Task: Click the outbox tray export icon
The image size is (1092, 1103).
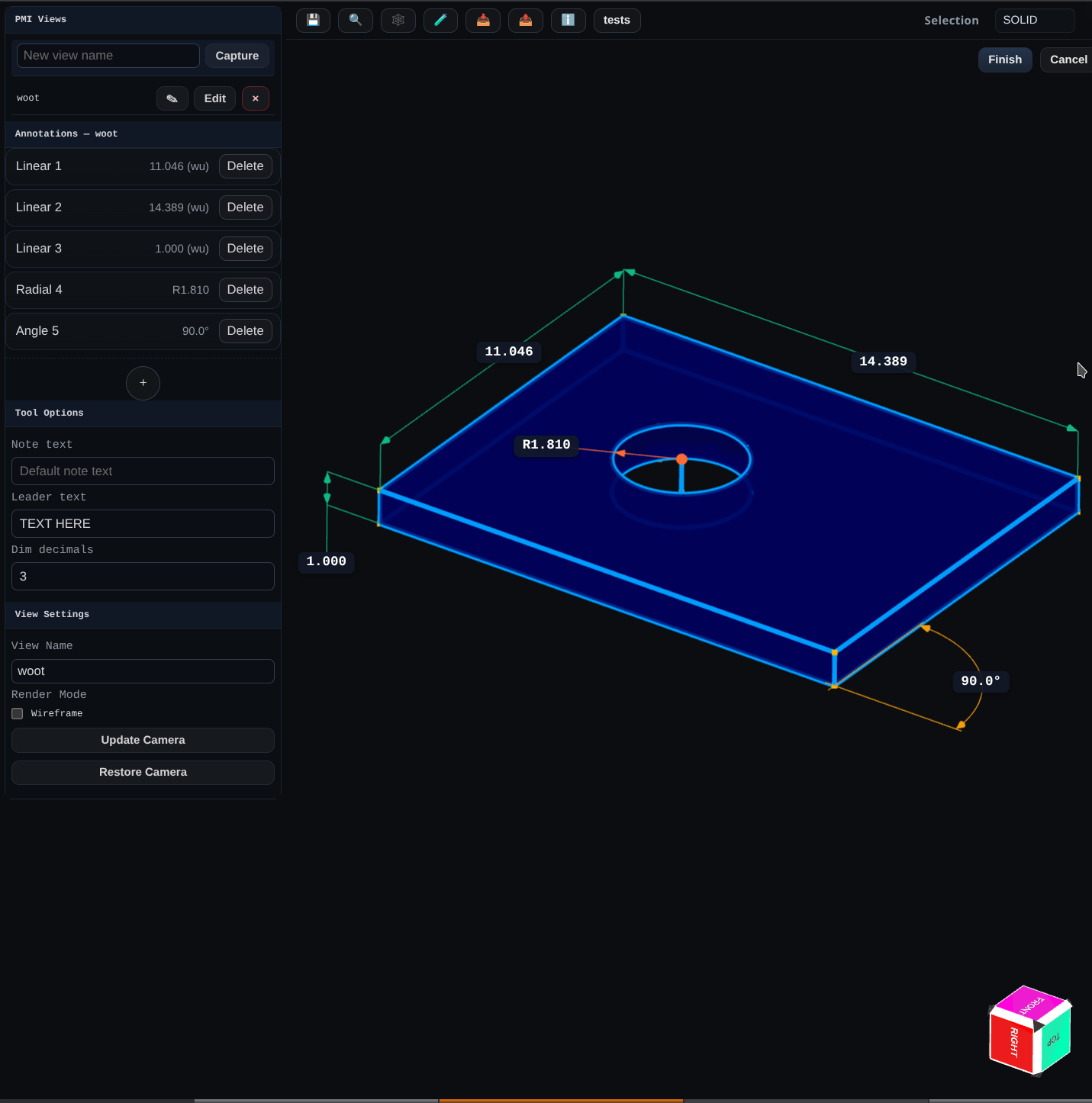Action: point(526,21)
